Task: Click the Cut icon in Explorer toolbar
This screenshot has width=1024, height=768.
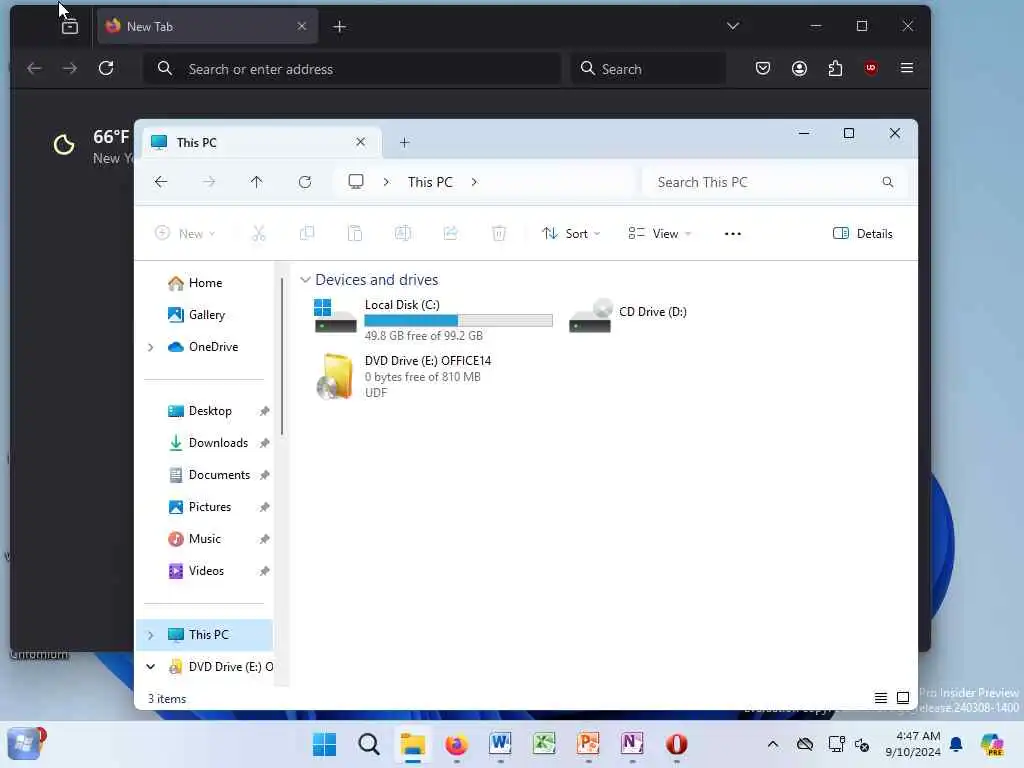Action: 259,233
